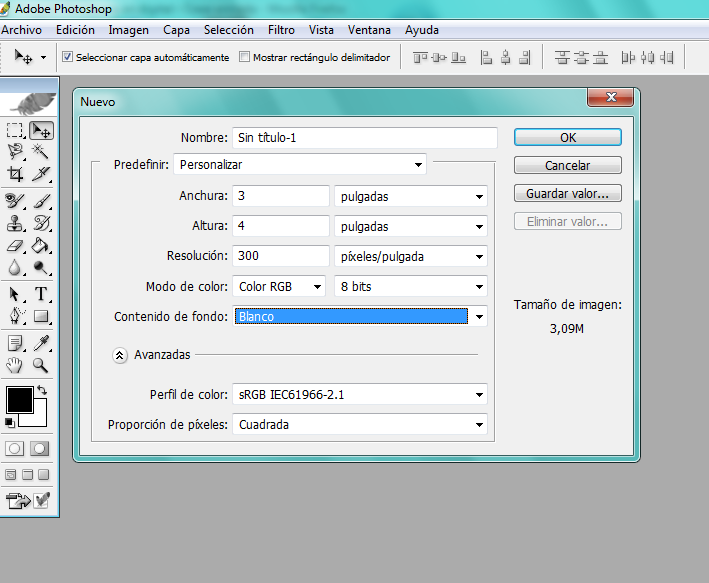
Task: Open the Archivo menu
Action: click(21, 30)
